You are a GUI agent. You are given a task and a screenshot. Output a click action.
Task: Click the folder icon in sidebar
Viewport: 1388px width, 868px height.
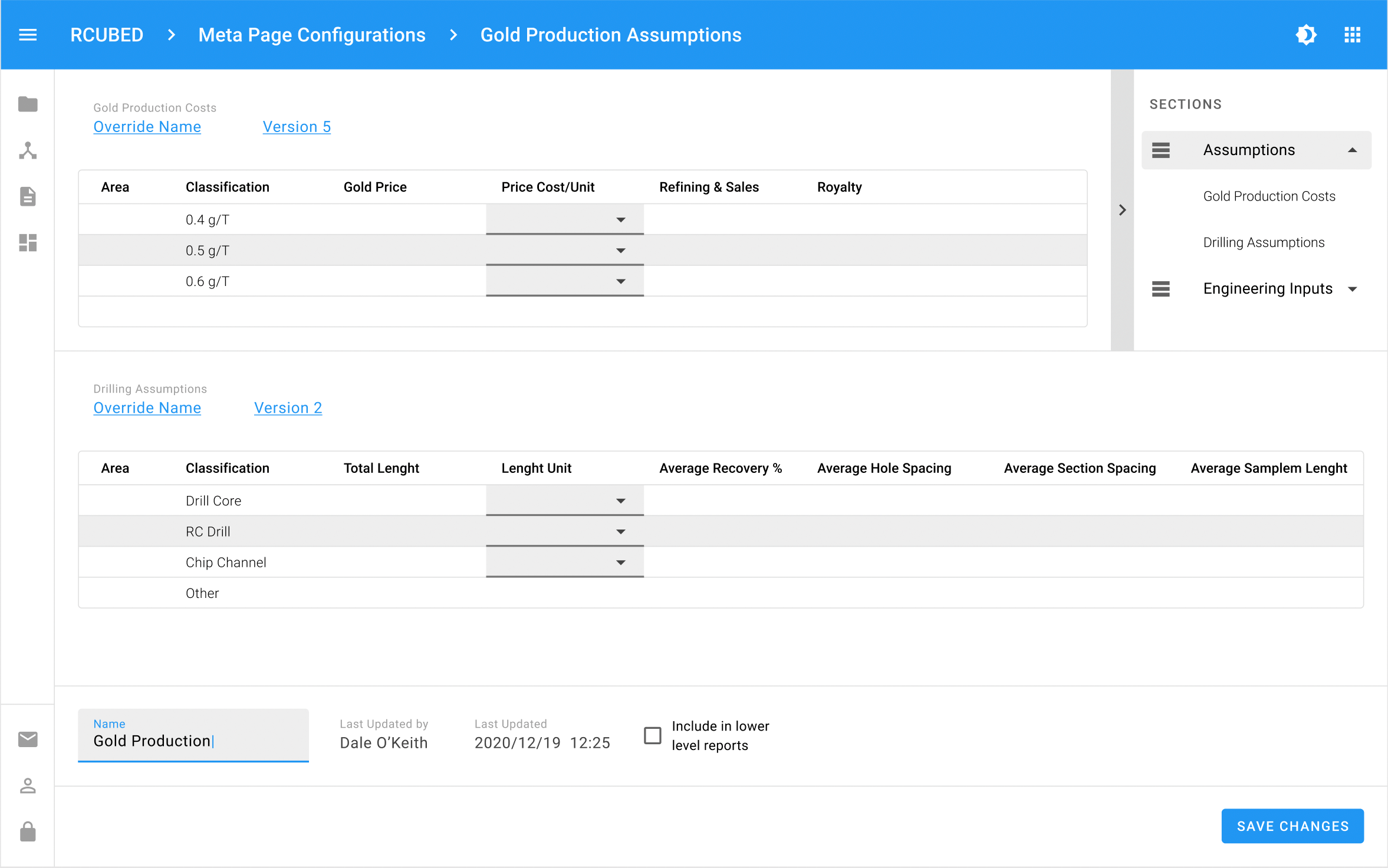28,104
